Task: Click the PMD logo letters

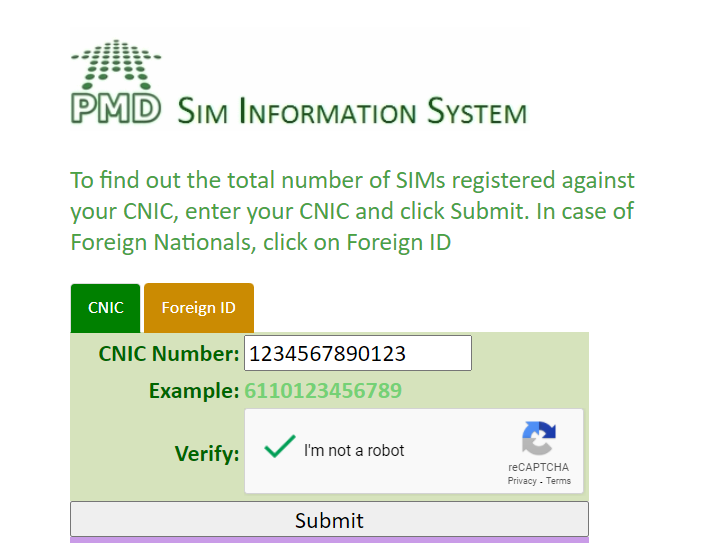Action: tap(116, 107)
